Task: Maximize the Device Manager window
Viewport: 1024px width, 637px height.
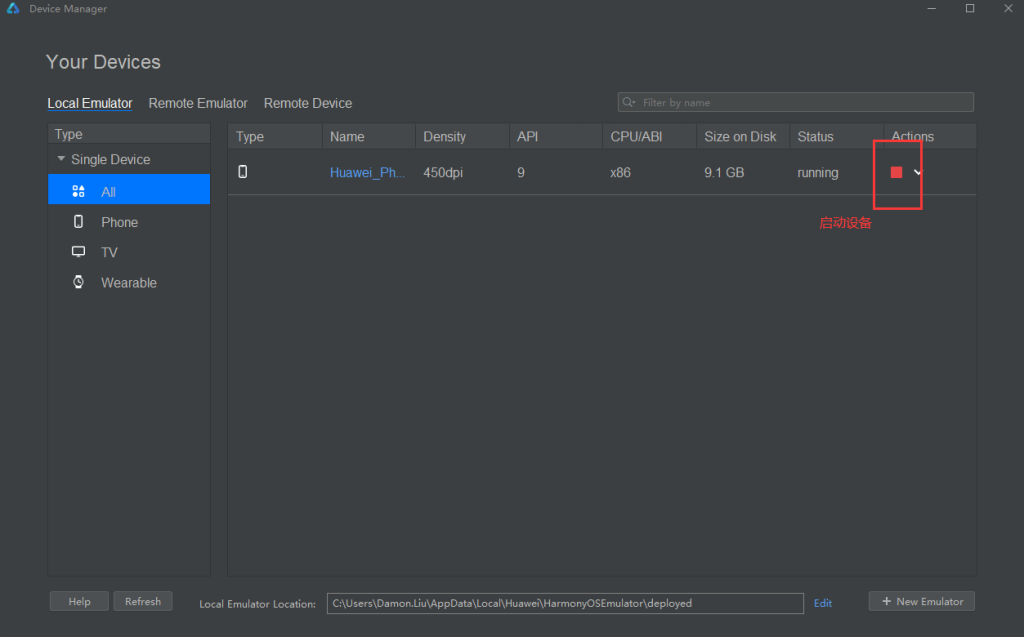Action: tap(970, 8)
